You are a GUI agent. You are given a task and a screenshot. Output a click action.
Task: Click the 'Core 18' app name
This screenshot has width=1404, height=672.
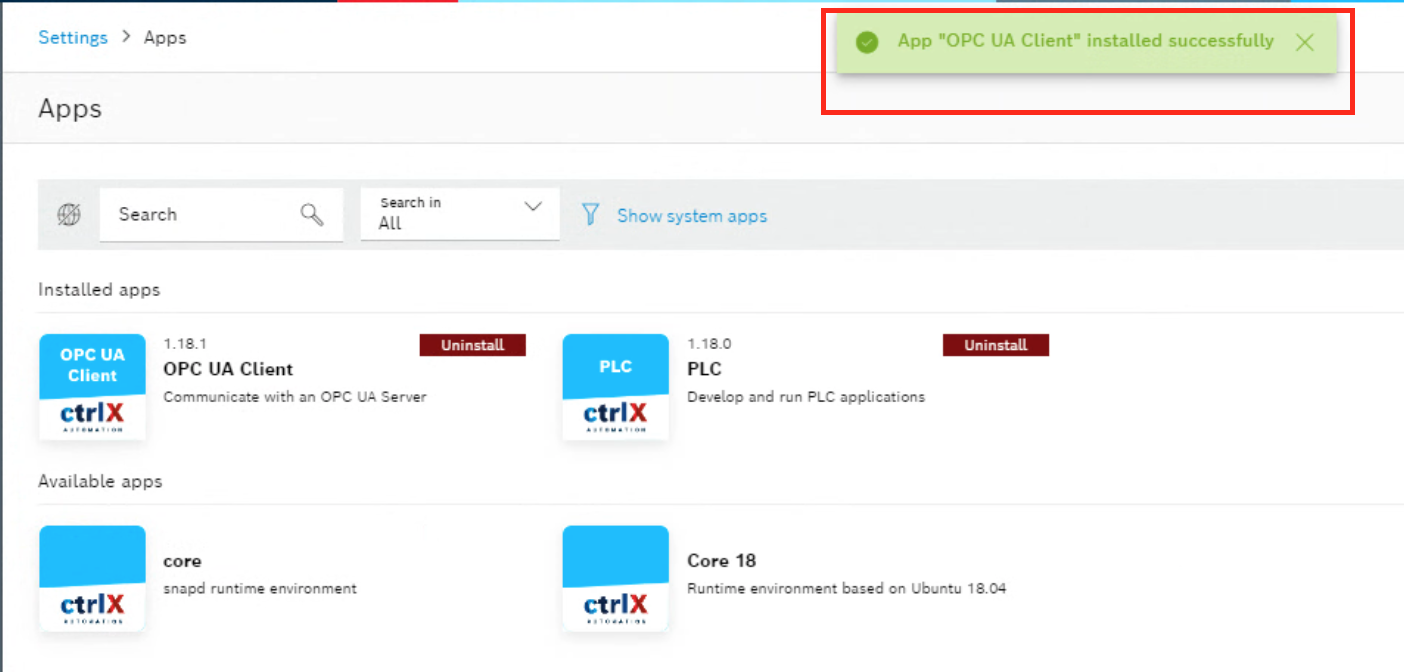click(x=721, y=561)
